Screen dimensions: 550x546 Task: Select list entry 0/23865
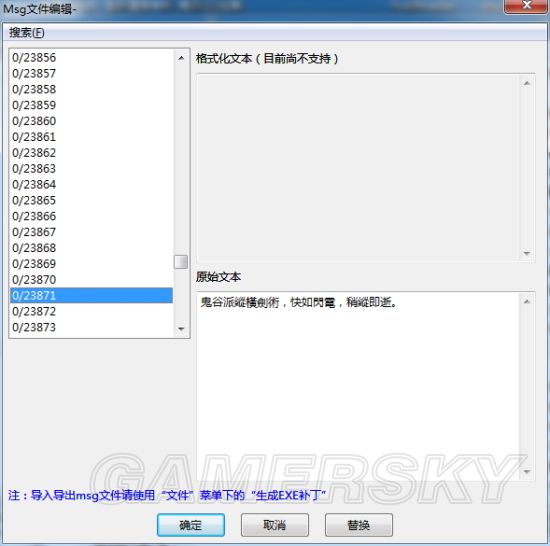tap(91, 200)
